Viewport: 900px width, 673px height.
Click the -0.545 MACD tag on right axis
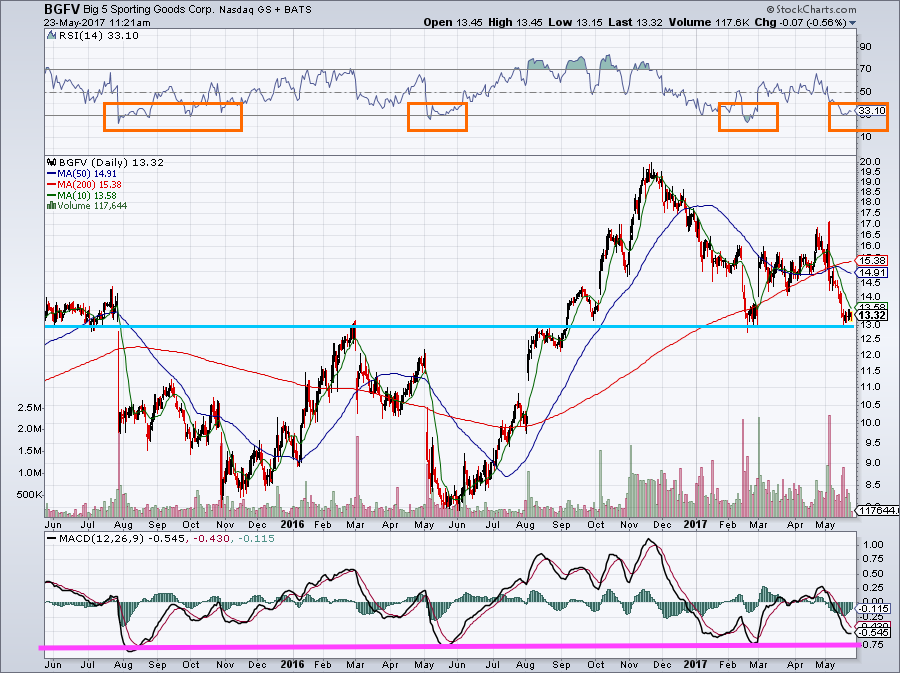click(x=873, y=632)
